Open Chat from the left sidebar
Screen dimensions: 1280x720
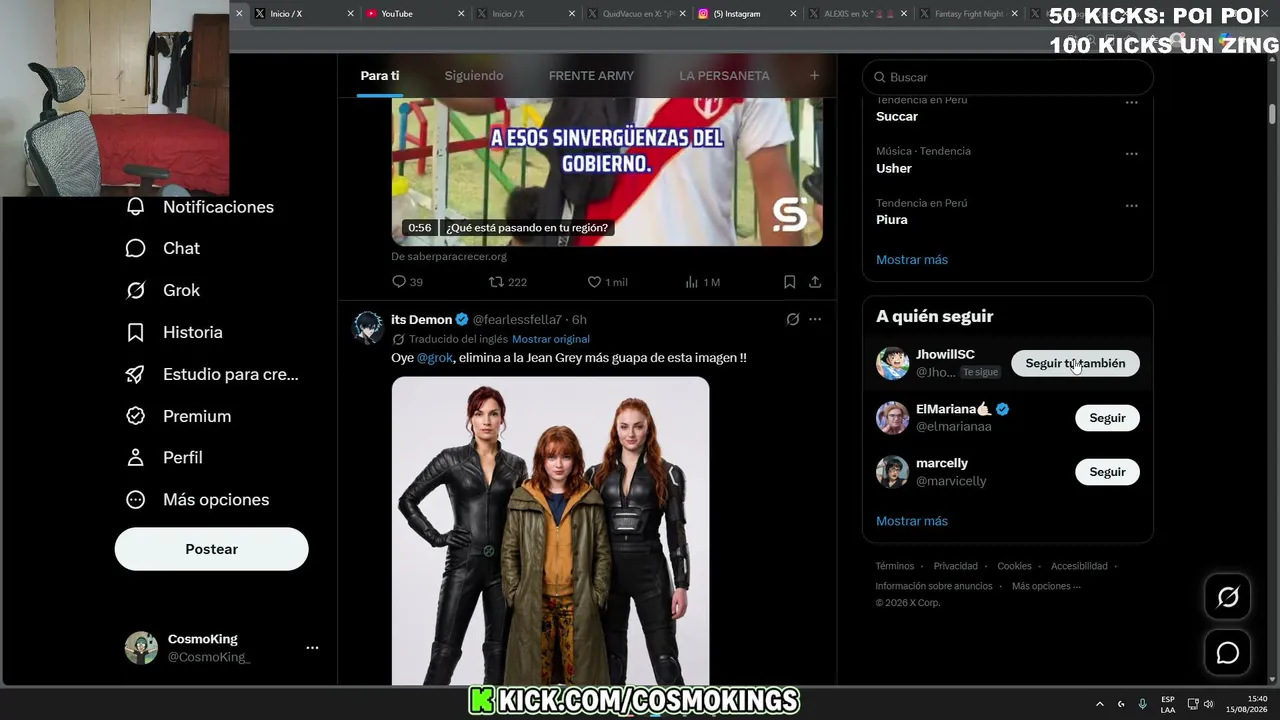point(162,248)
